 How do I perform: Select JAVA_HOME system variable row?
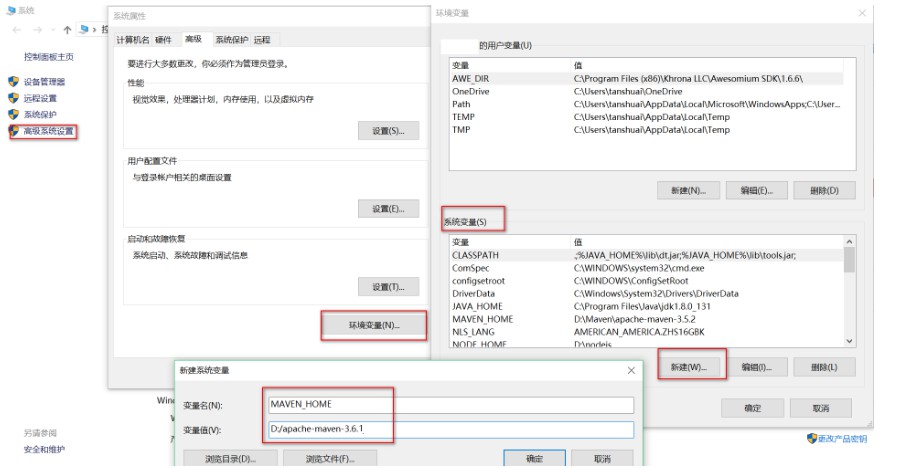[x=647, y=306]
